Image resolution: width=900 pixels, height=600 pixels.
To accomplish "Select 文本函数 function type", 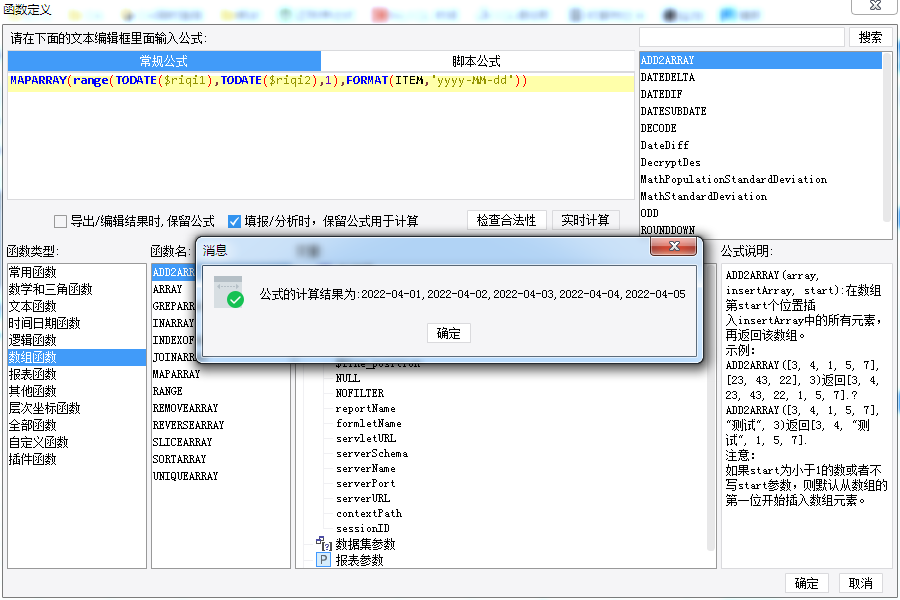I will (x=77, y=306).
